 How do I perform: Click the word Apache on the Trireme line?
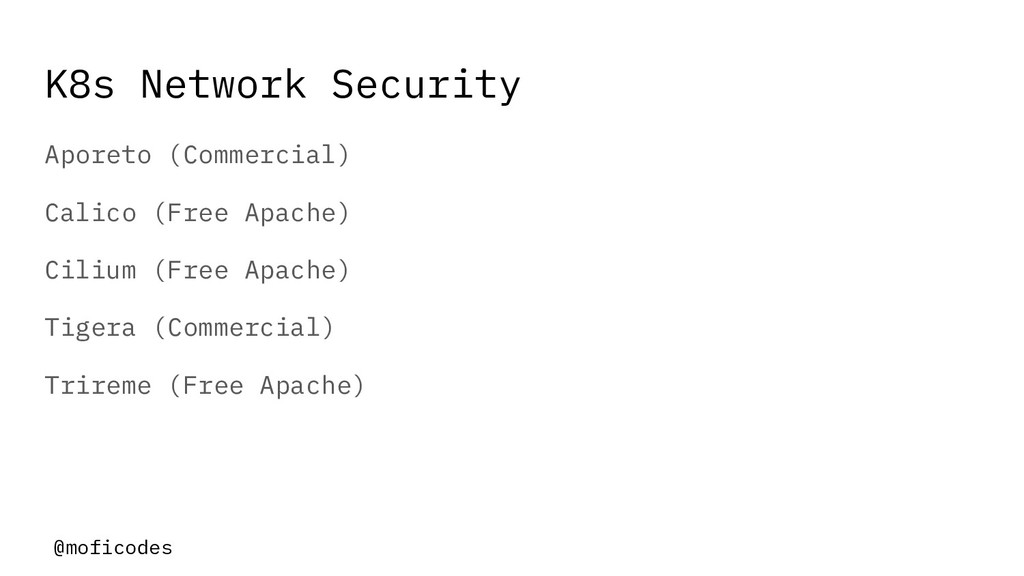(306, 385)
